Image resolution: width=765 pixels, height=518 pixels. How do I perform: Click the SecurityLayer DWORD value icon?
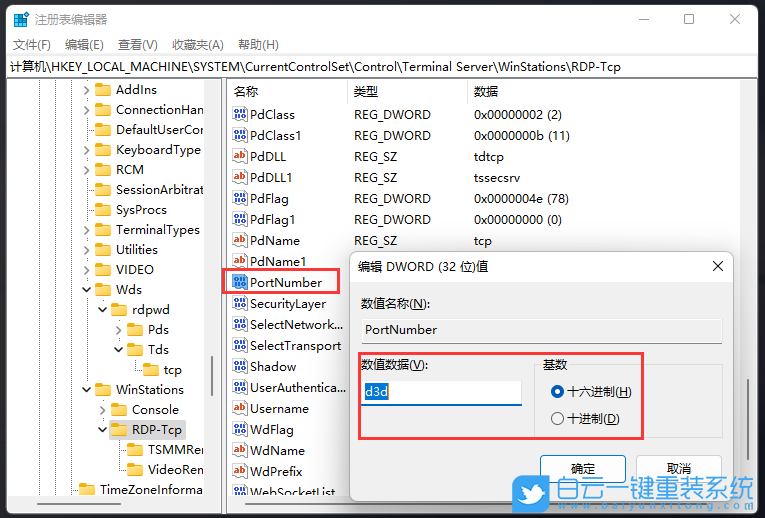(240, 303)
